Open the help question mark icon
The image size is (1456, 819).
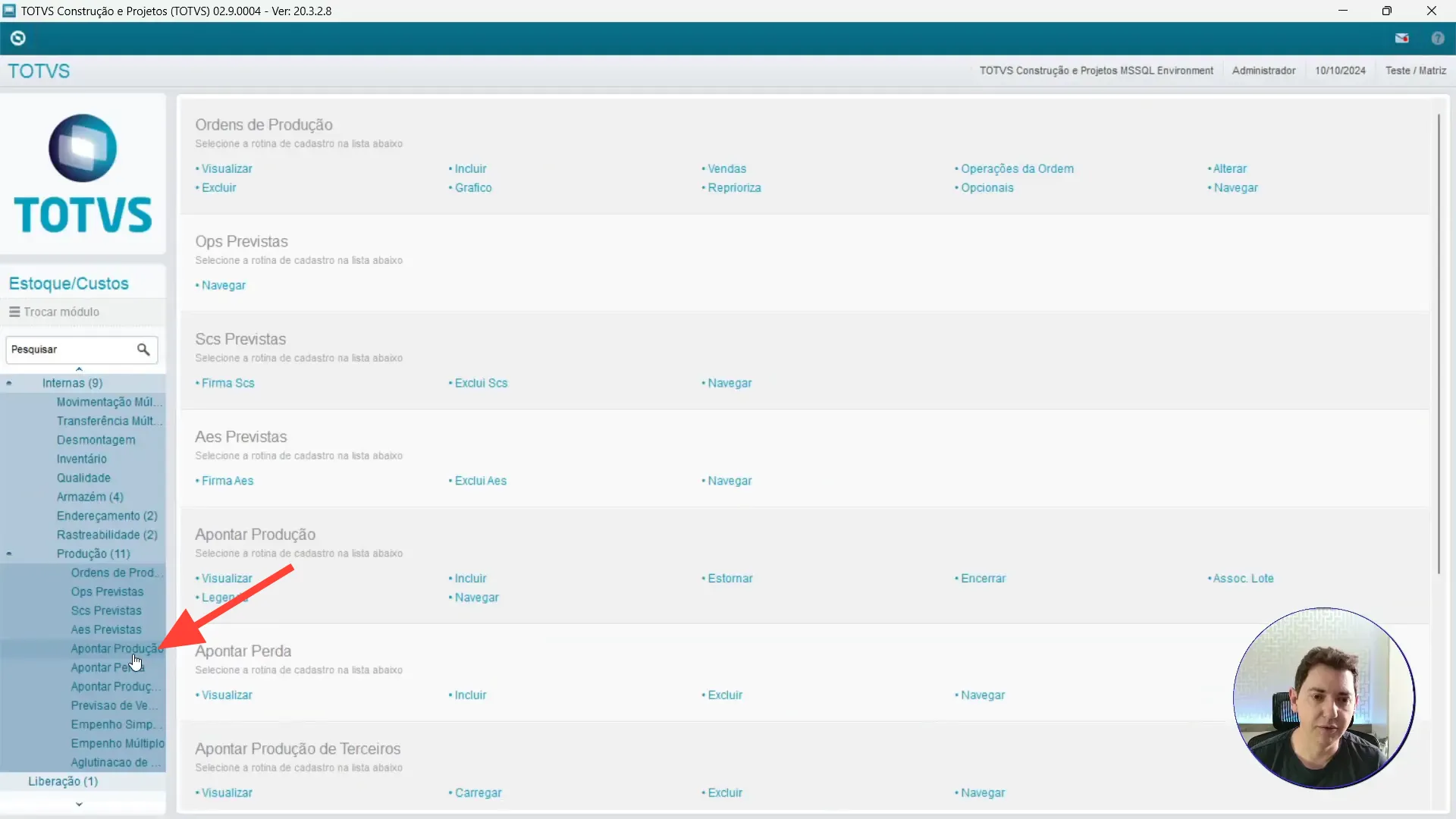[x=1438, y=38]
